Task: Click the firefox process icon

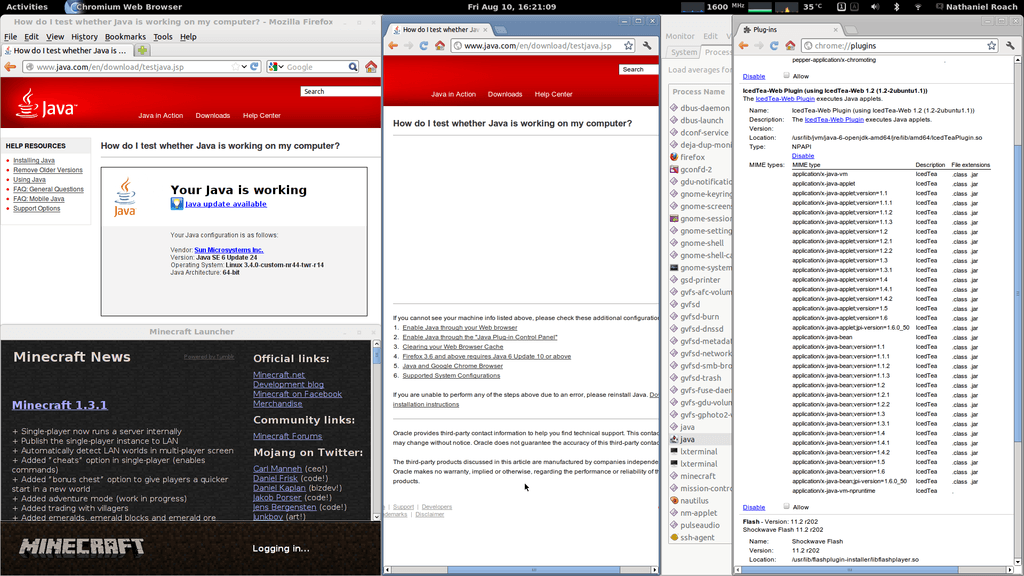Action: [x=674, y=157]
